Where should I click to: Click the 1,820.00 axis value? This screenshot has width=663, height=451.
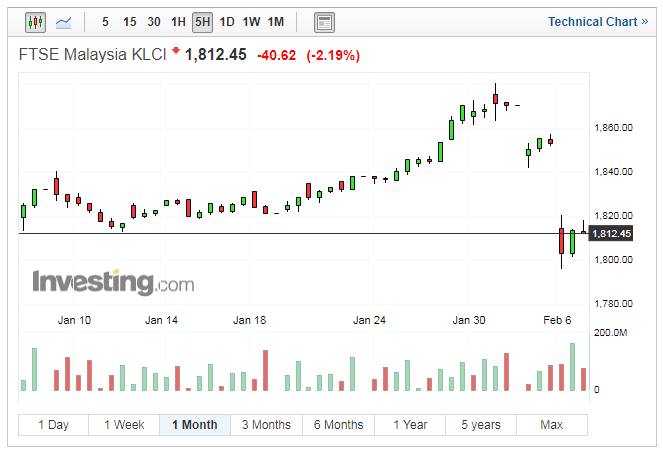click(x=614, y=216)
